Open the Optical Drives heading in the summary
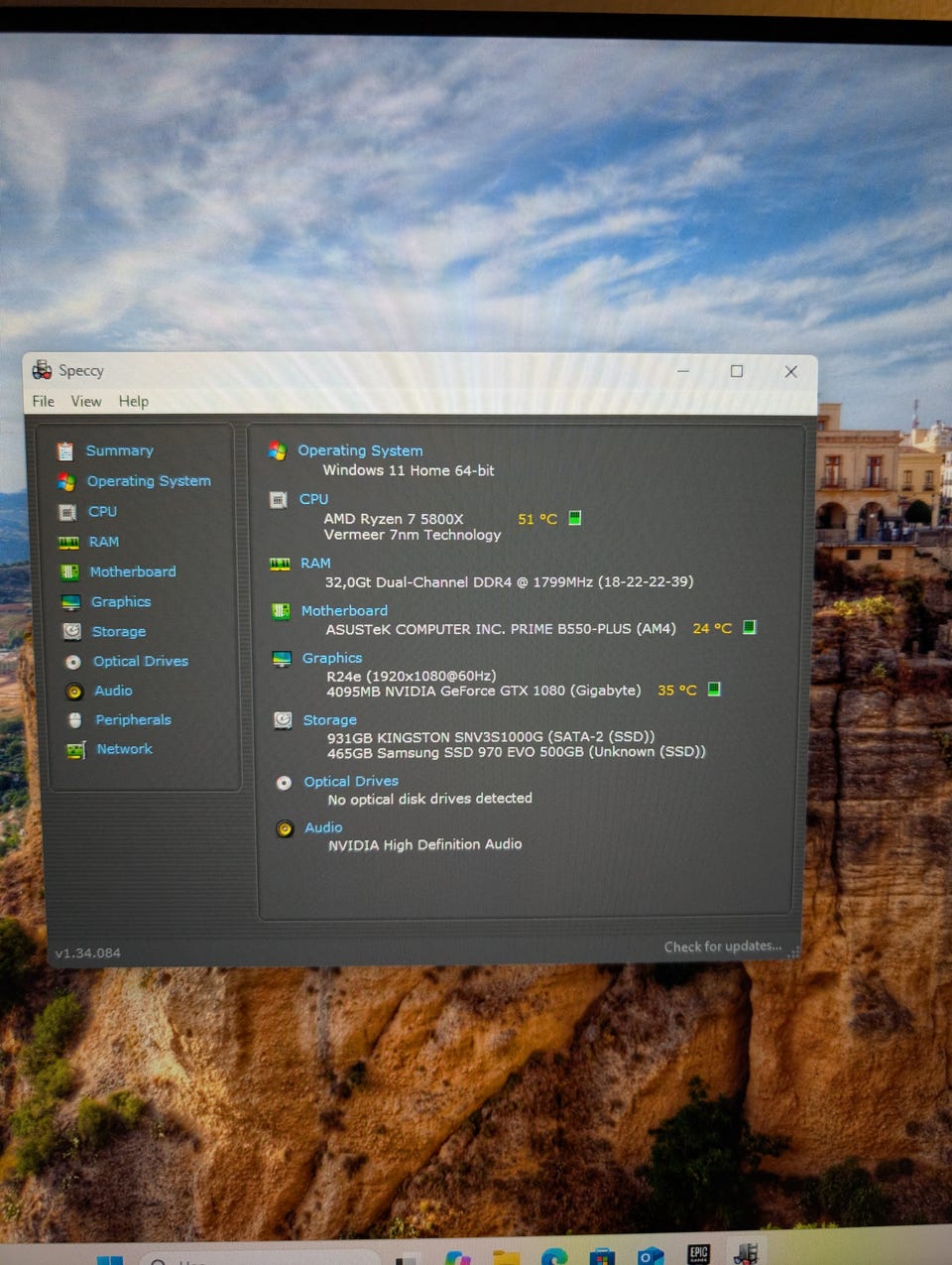The image size is (952, 1265). click(351, 781)
